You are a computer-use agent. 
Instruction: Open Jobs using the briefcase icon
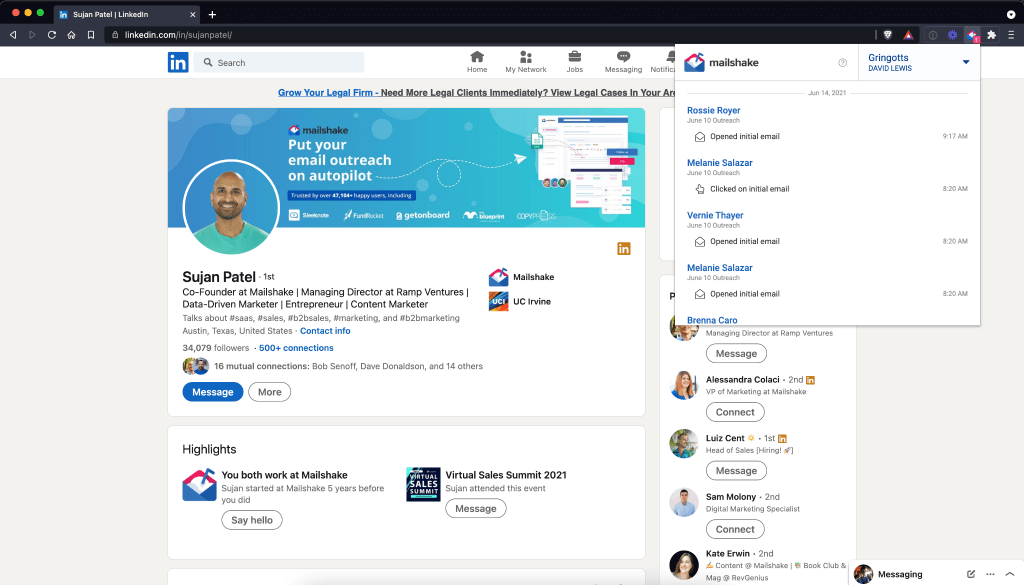[574, 62]
